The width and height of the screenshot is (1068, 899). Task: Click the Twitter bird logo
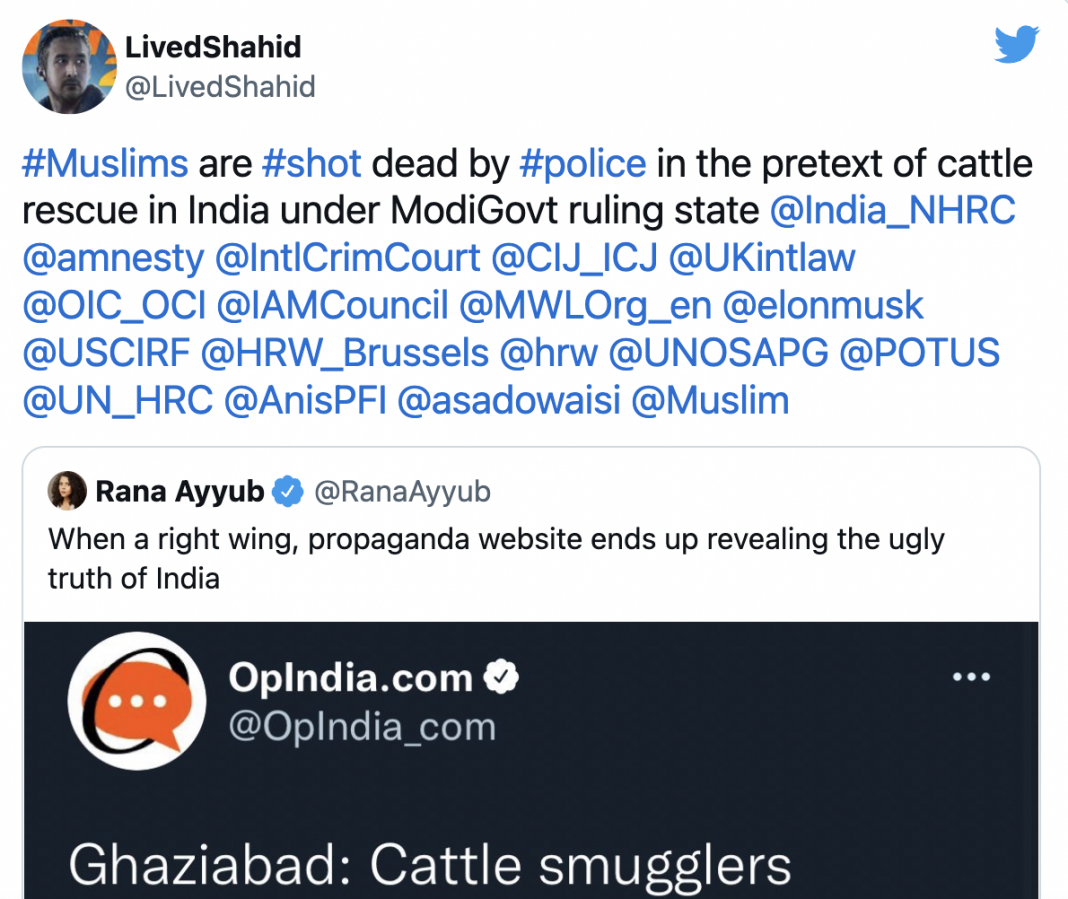tap(1016, 44)
